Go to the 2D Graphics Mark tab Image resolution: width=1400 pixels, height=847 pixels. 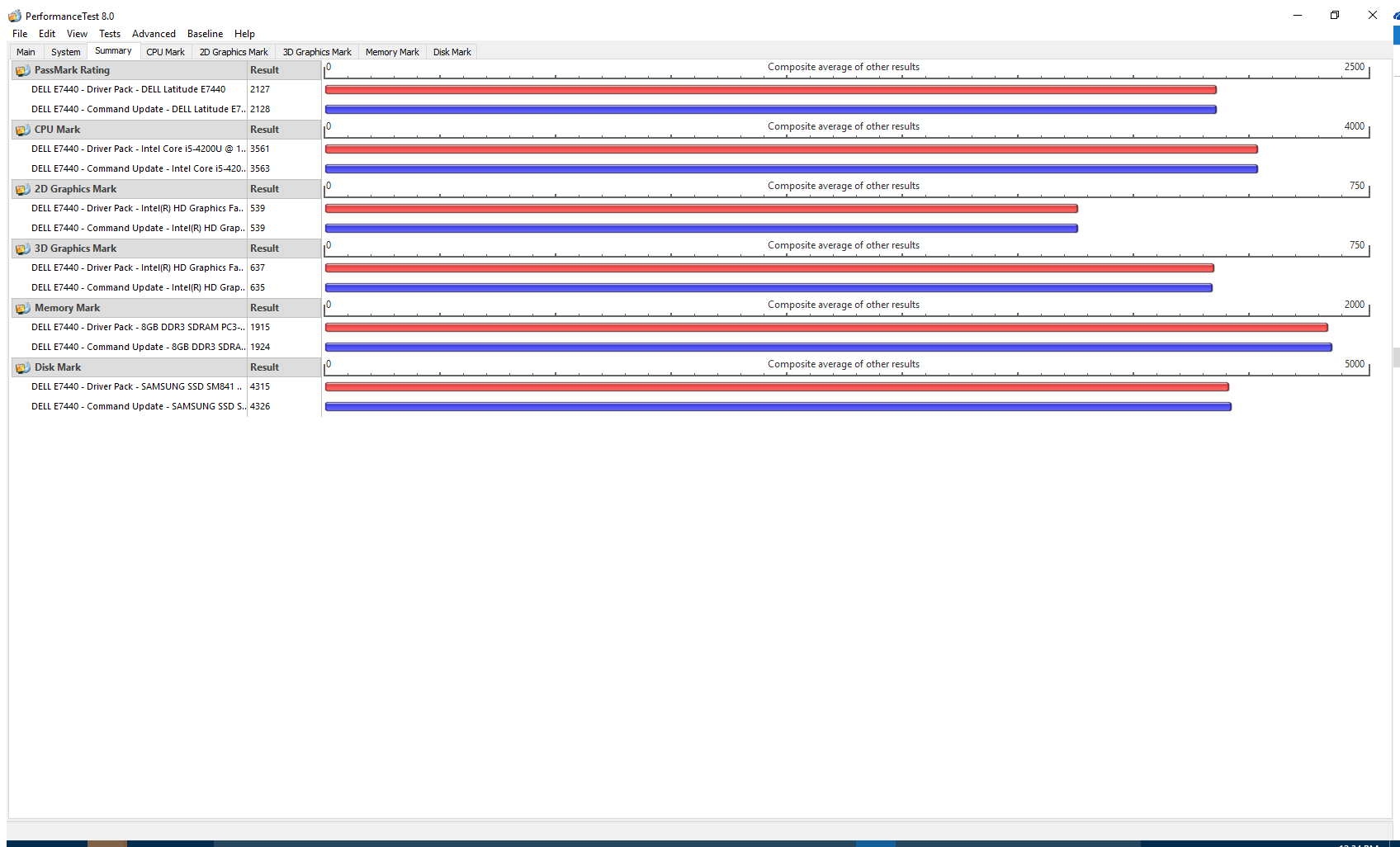tap(234, 52)
